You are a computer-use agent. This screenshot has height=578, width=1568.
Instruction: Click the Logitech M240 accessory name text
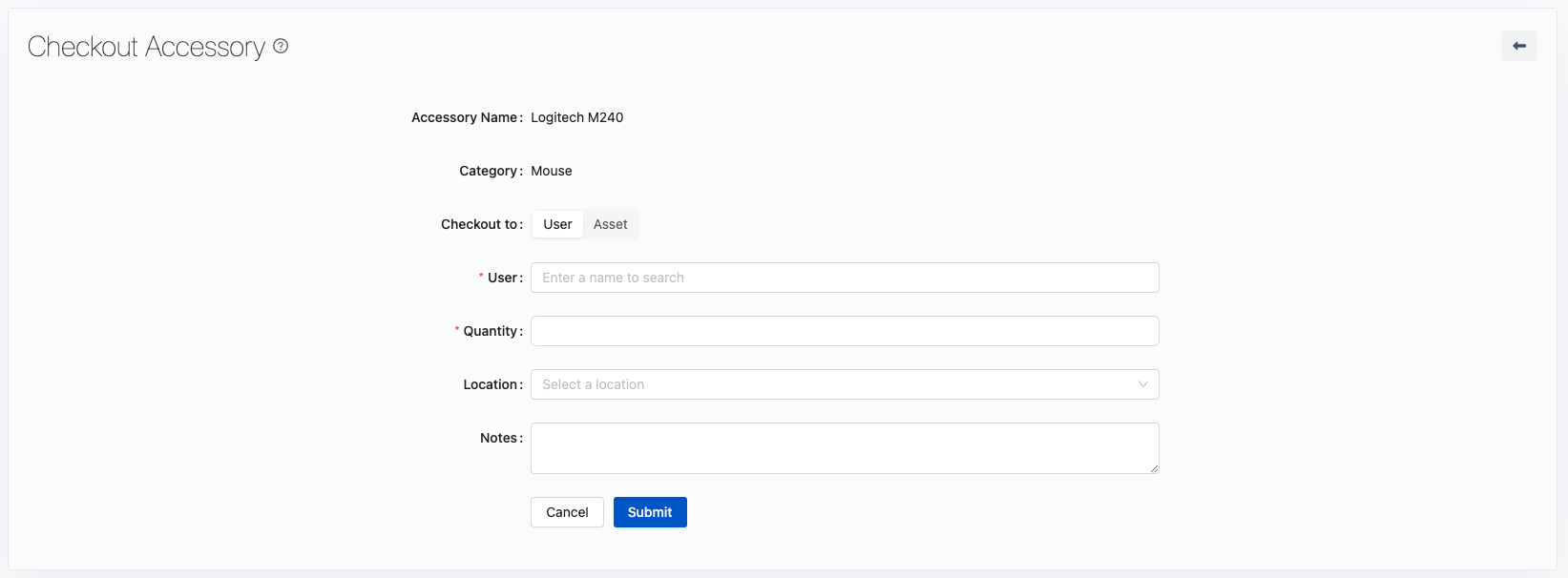(576, 117)
